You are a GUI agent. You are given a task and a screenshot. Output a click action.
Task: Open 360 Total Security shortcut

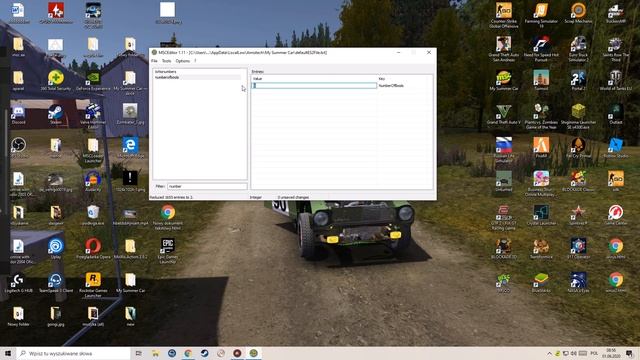click(x=56, y=80)
